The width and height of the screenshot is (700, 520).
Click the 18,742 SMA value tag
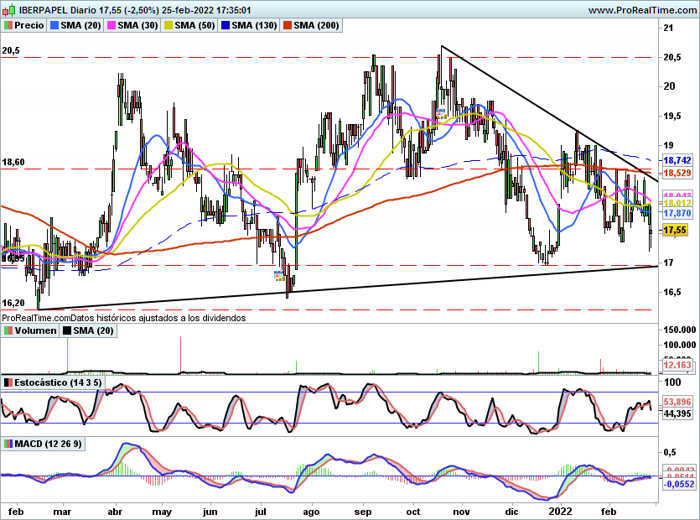677,160
